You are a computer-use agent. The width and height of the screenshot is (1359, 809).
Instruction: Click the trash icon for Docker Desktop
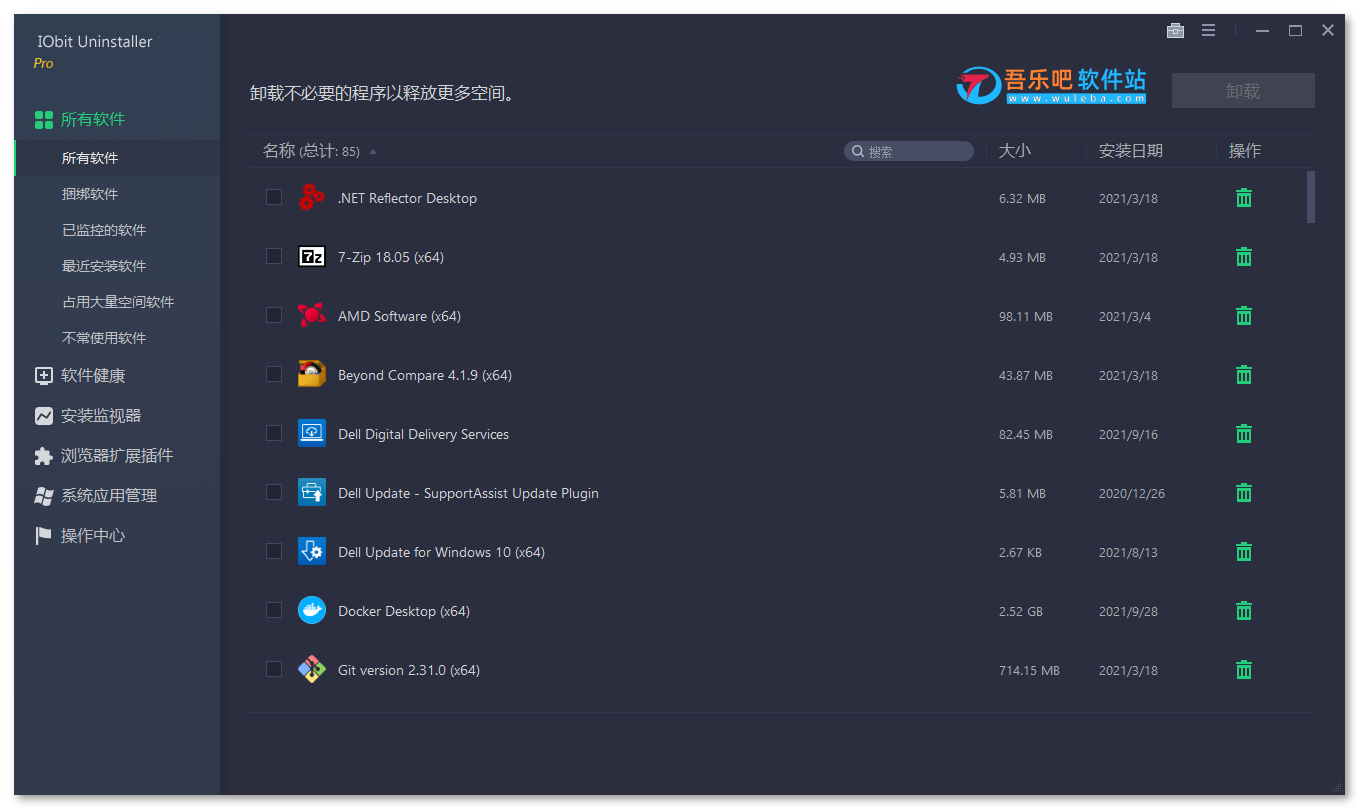pyautogui.click(x=1244, y=611)
